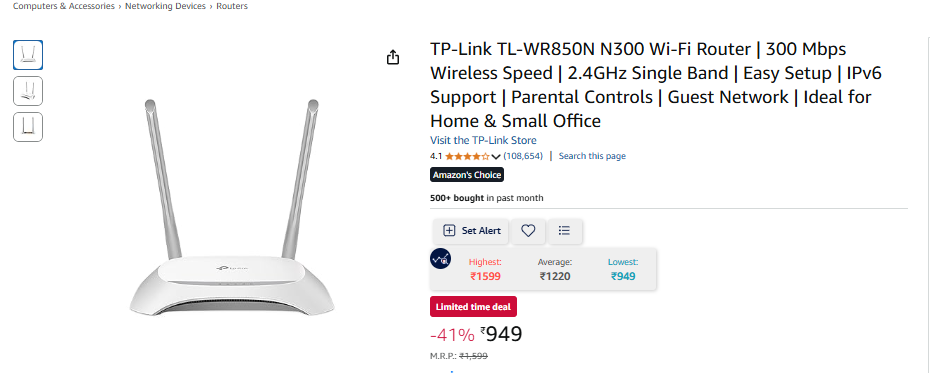Image resolution: width=930 pixels, height=373 pixels.
Task: Open the list icon beside the heart
Action: click(x=565, y=231)
